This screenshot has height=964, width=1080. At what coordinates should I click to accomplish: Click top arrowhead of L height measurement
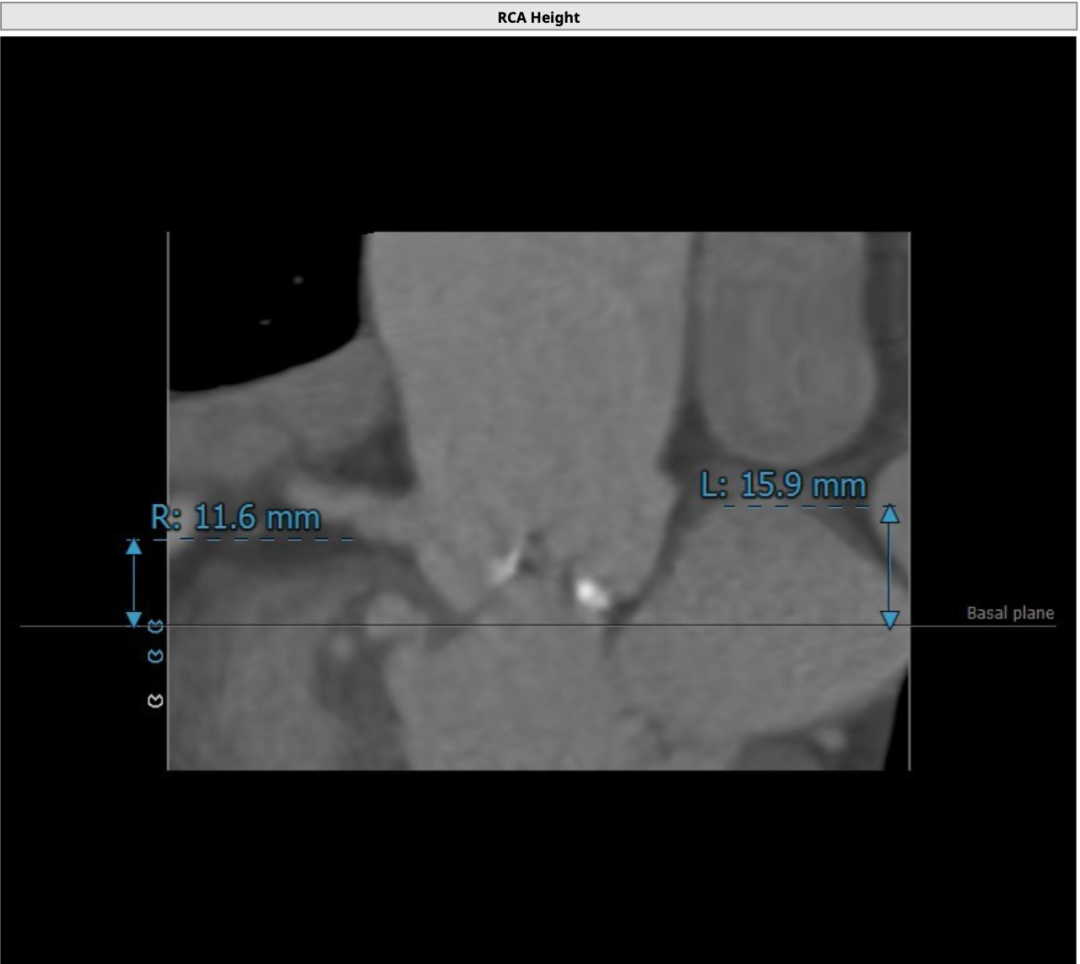pos(889,514)
